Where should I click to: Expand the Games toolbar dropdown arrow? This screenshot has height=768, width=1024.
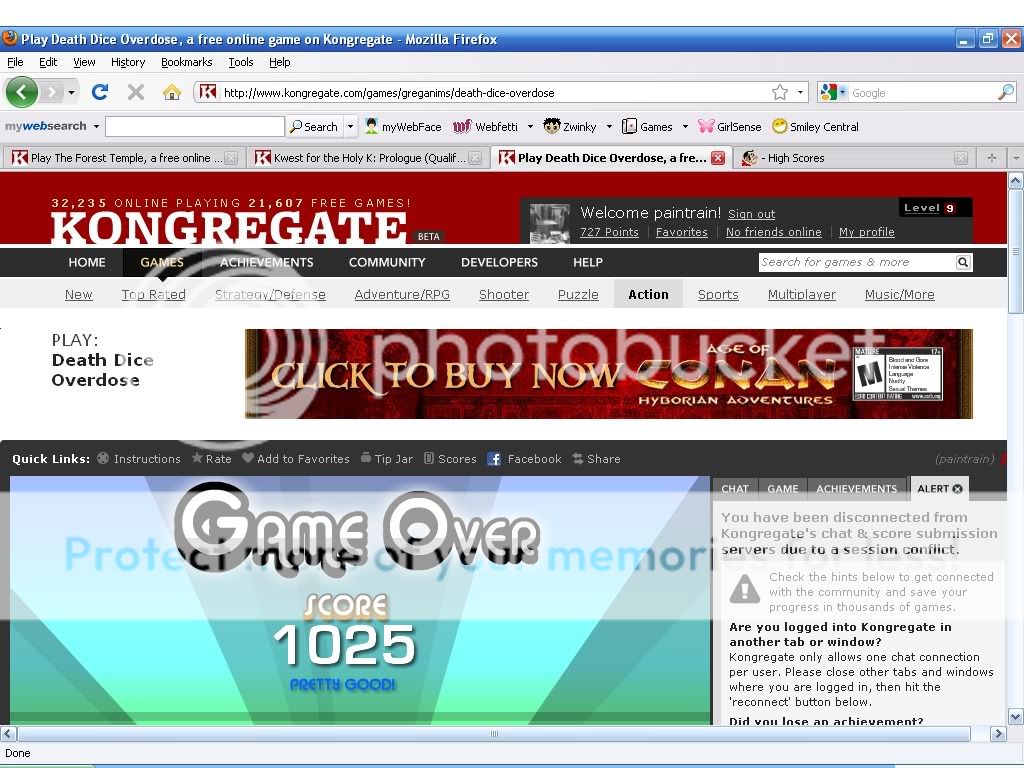click(x=685, y=127)
